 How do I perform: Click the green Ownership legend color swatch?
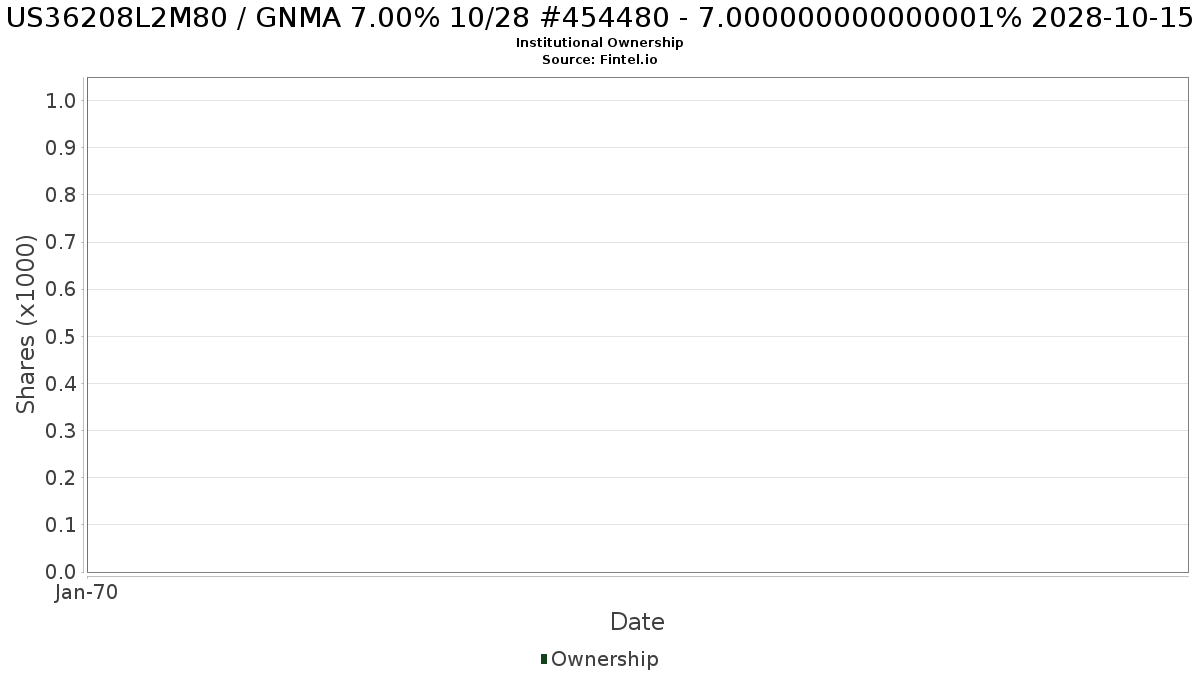coord(544,659)
